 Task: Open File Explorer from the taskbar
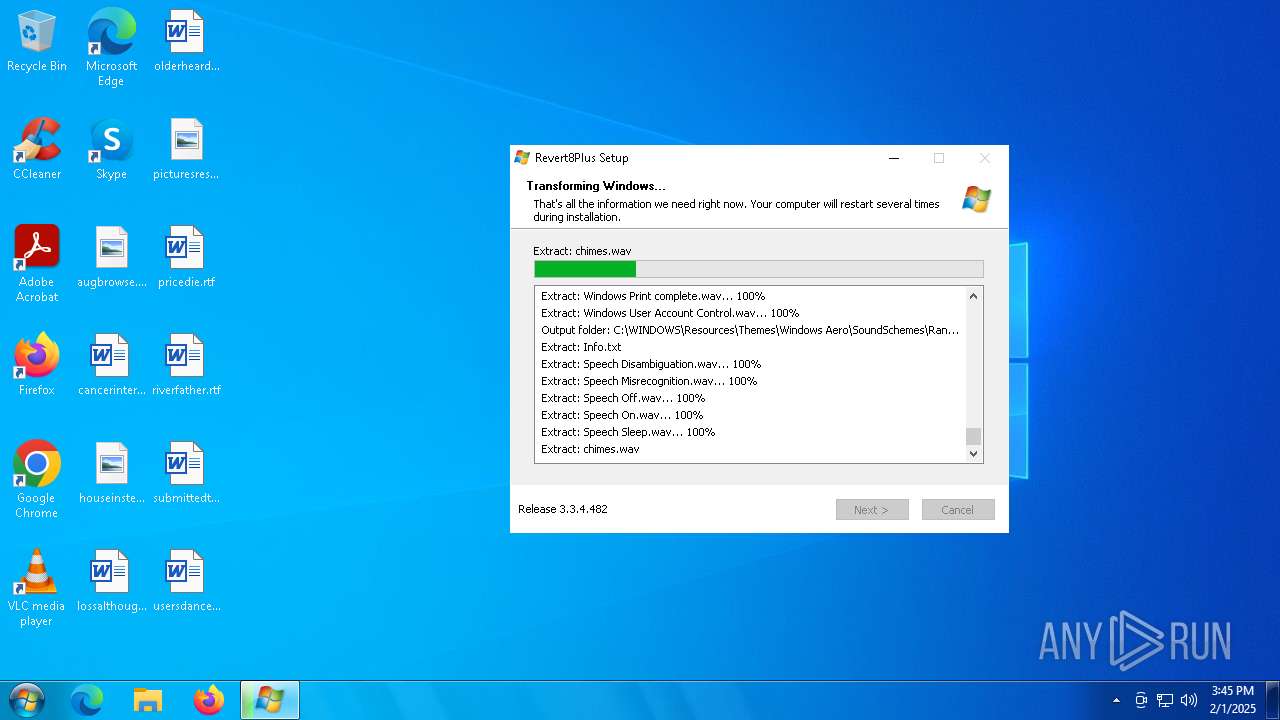pyautogui.click(x=148, y=700)
